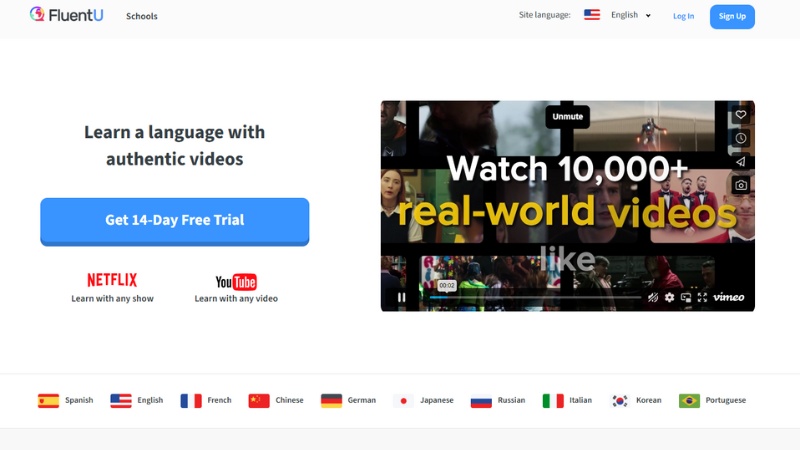
Task: Click the US flag in language row
Action: coord(121,401)
